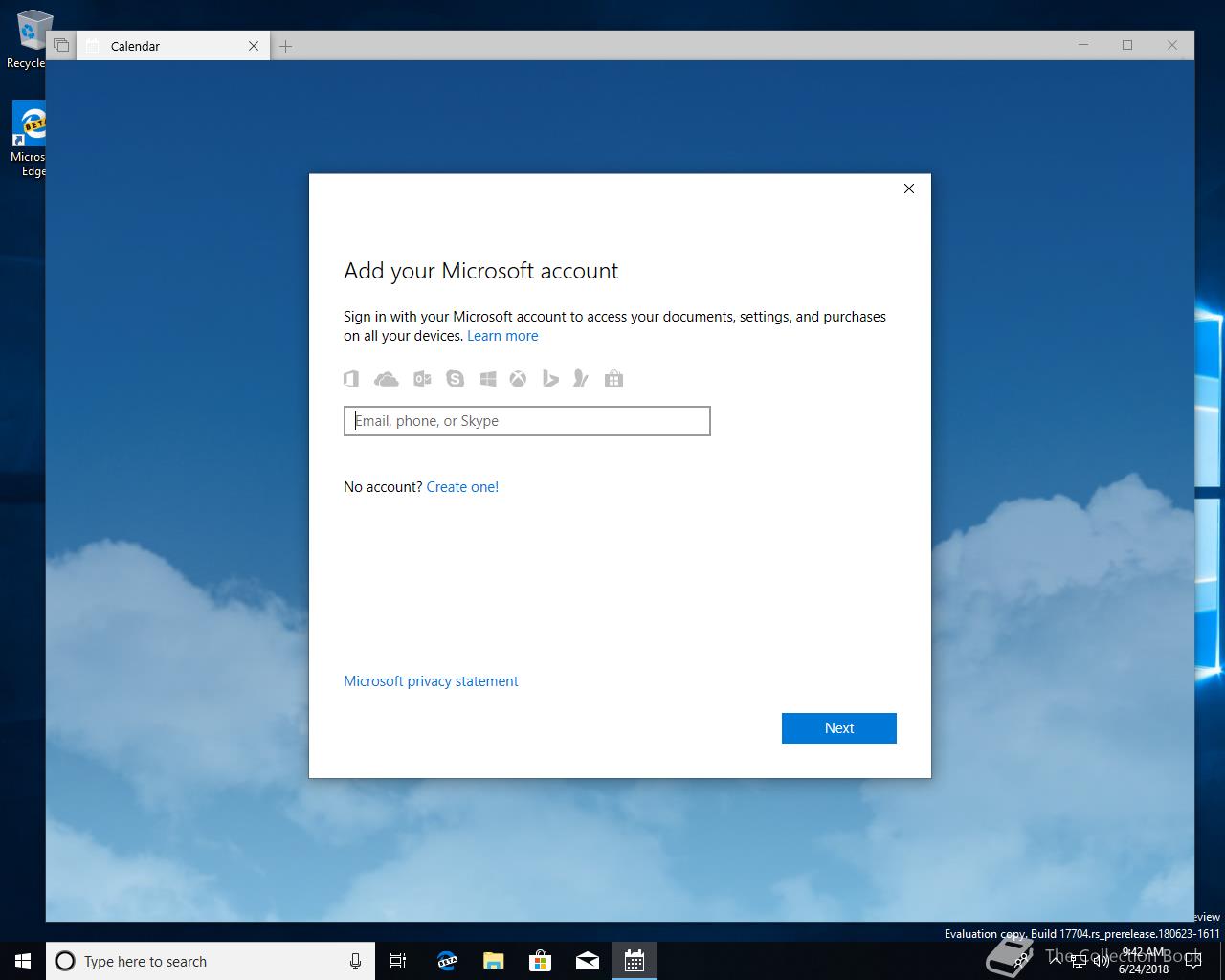This screenshot has width=1225, height=980.
Task: Focus the Email, phone, or Skype field
Action: 527,421
